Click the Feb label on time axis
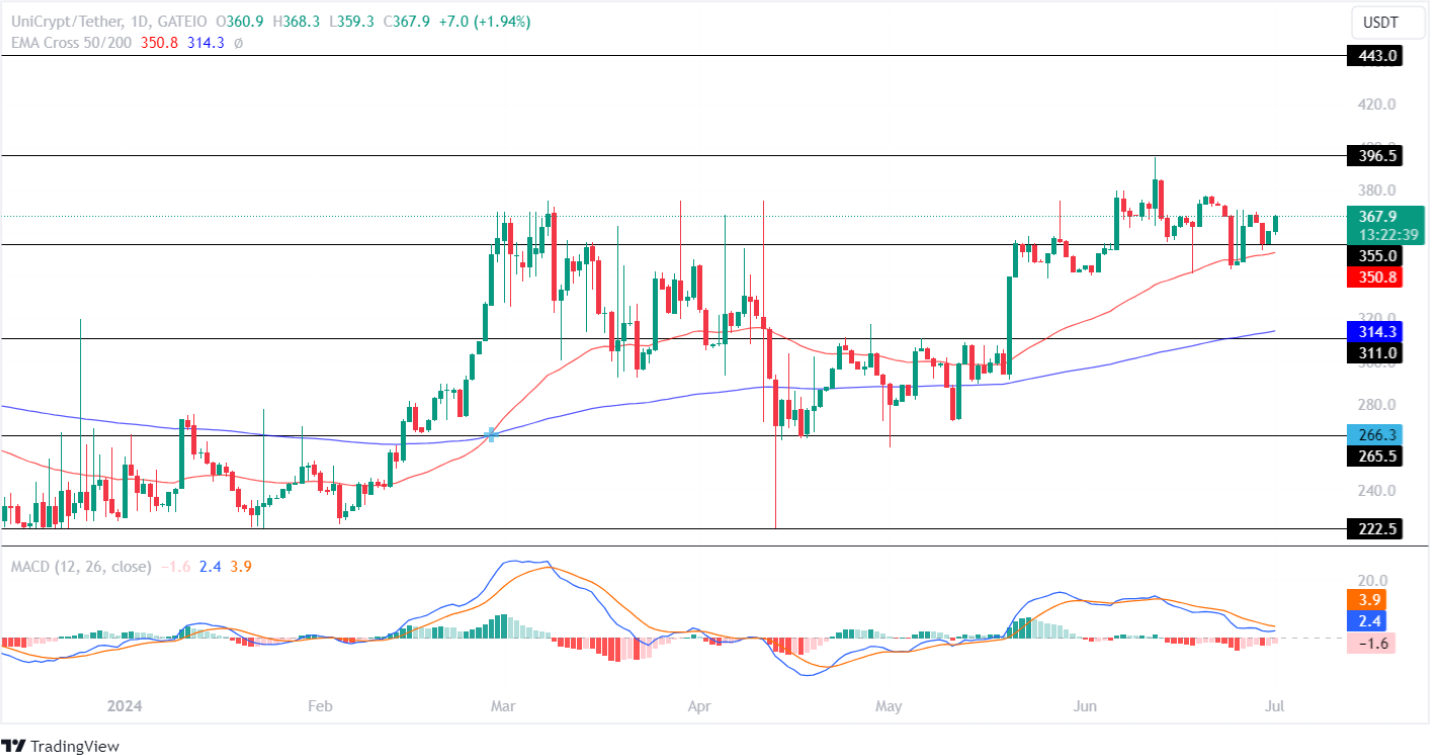Viewport: 1432px width, 755px height. tap(318, 706)
